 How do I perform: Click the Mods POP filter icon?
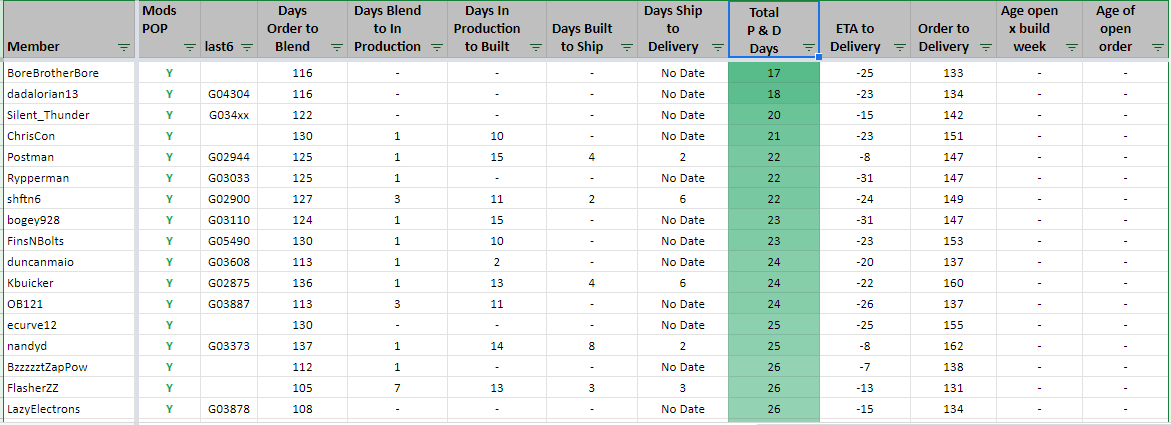click(189, 47)
